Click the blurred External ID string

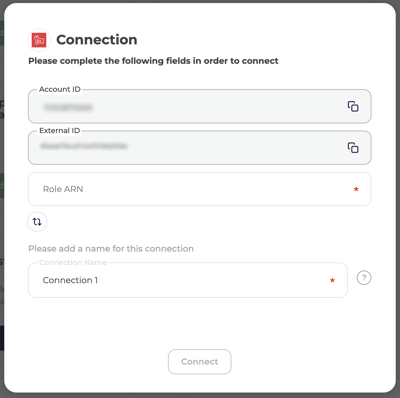84,146
